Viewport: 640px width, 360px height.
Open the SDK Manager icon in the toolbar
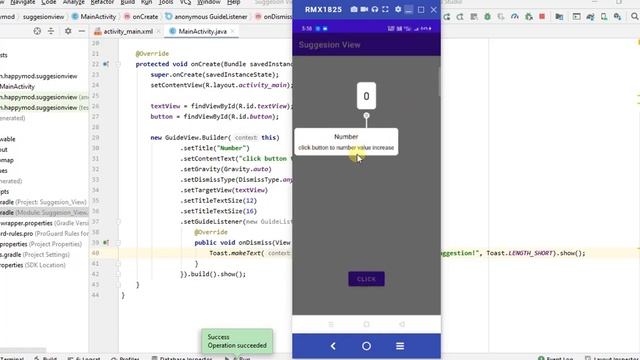point(617,17)
